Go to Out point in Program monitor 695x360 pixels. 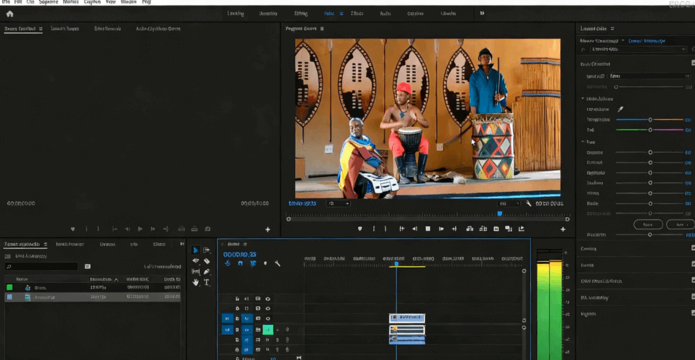click(x=454, y=229)
